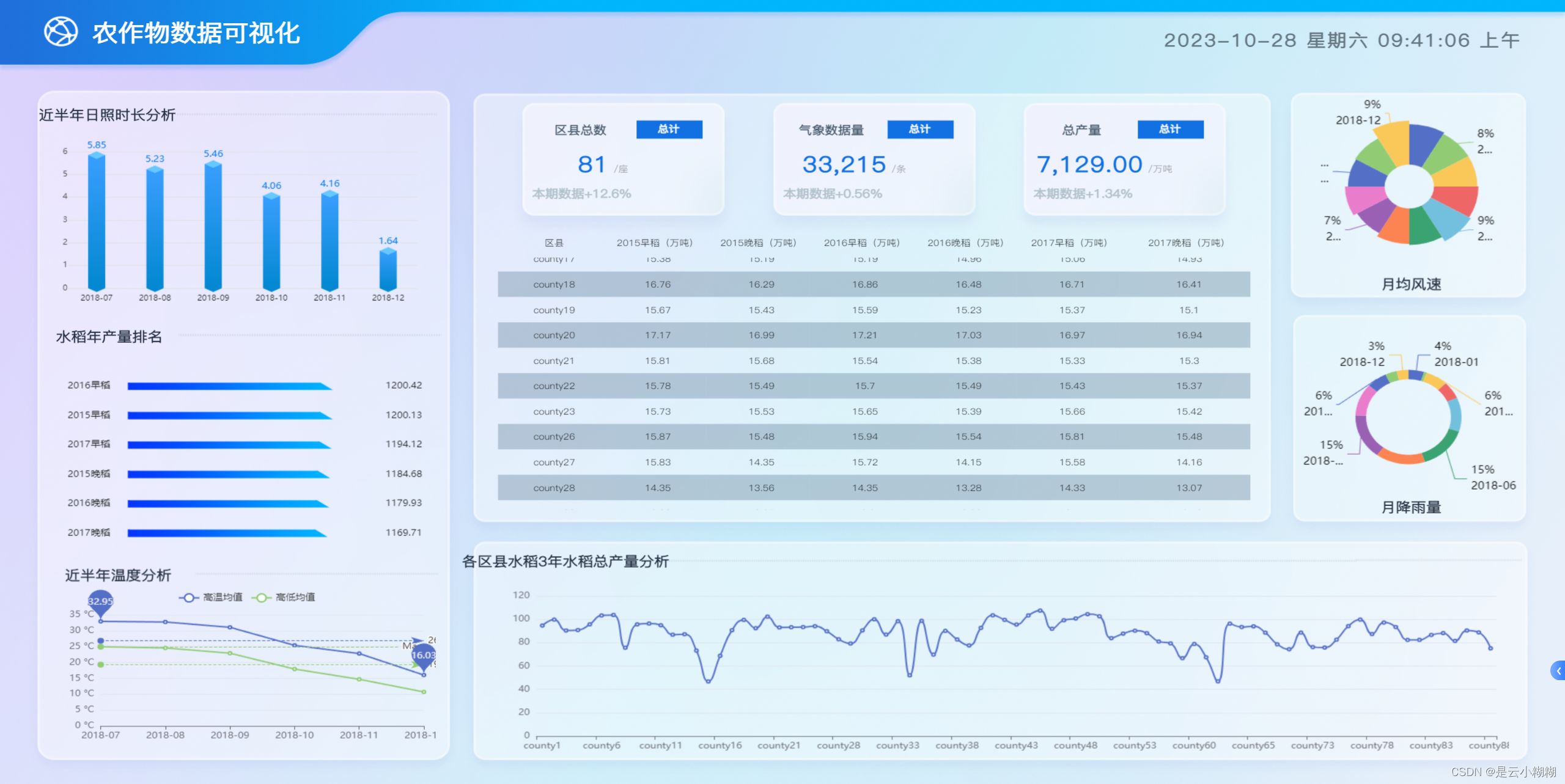Click the 2017晚稻 ranking progress bar
The width and height of the screenshot is (1565, 784).
point(227,533)
